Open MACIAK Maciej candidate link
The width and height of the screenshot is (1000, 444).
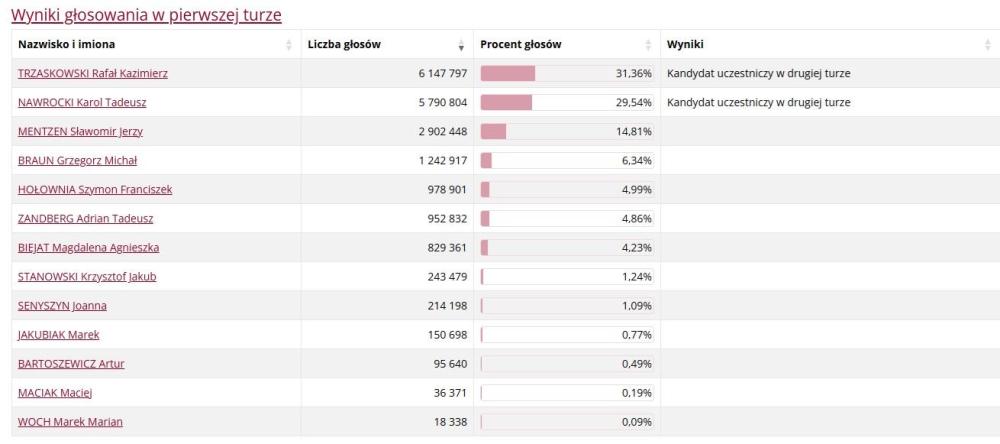click(55, 393)
